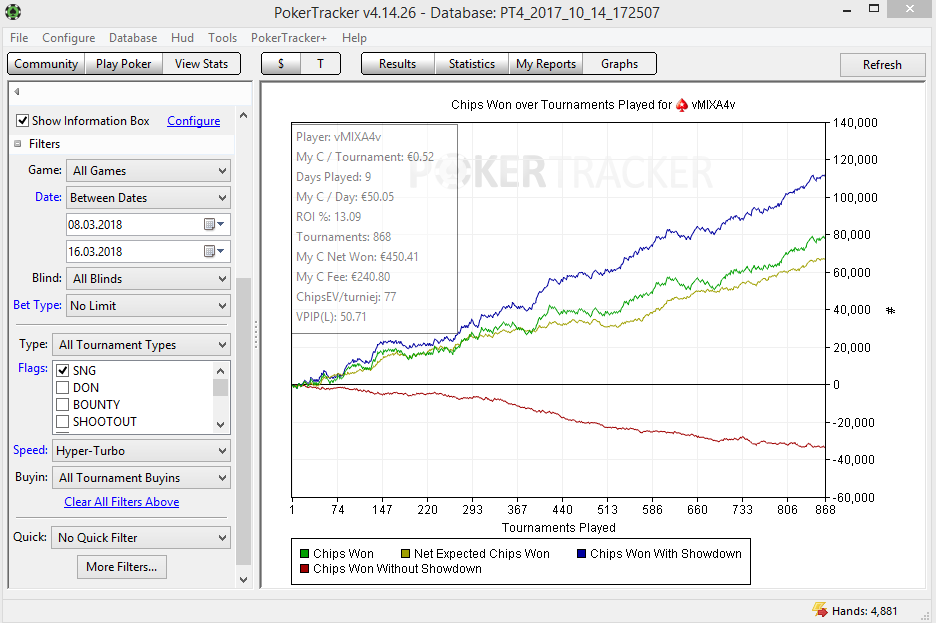
Task: Click the Hands: 4,881 status text
Action: [x=864, y=611]
